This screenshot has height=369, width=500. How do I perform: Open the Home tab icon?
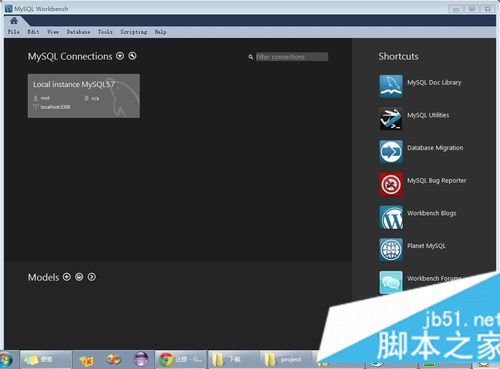coord(14,21)
